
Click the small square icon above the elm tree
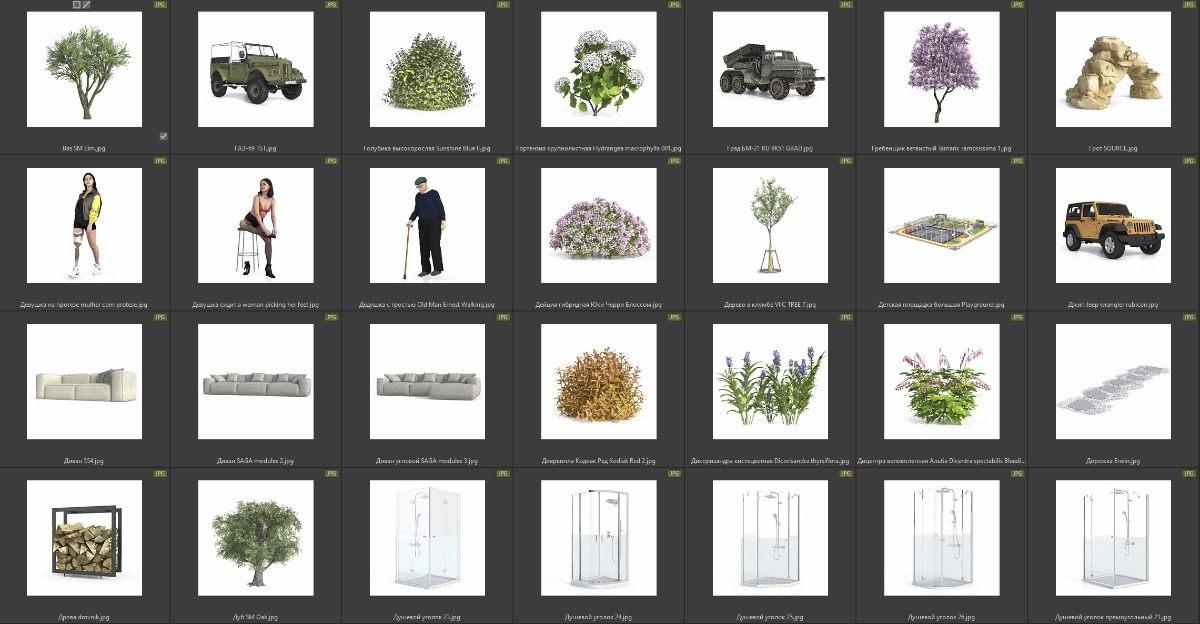click(77, 5)
